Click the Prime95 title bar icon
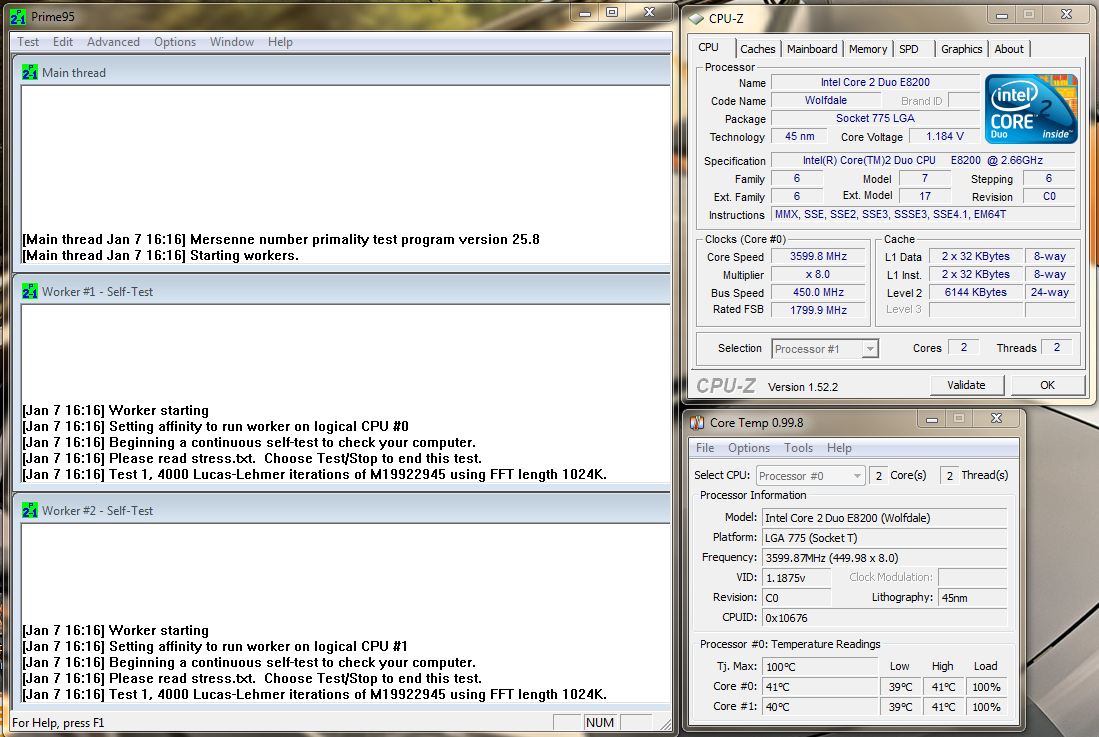The width and height of the screenshot is (1099, 737). point(18,16)
